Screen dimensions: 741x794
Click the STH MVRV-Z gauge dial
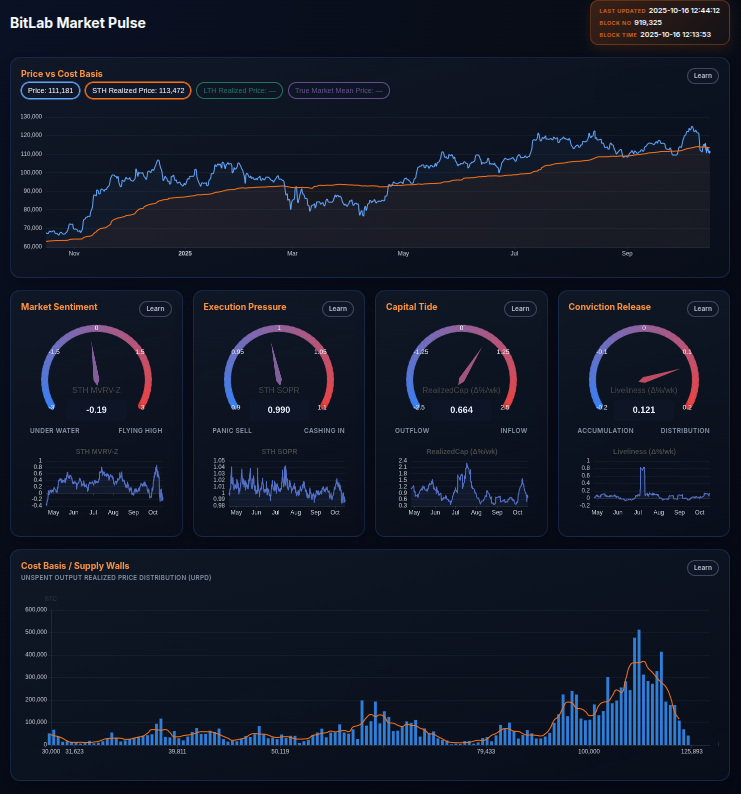pyautogui.click(x=96, y=368)
